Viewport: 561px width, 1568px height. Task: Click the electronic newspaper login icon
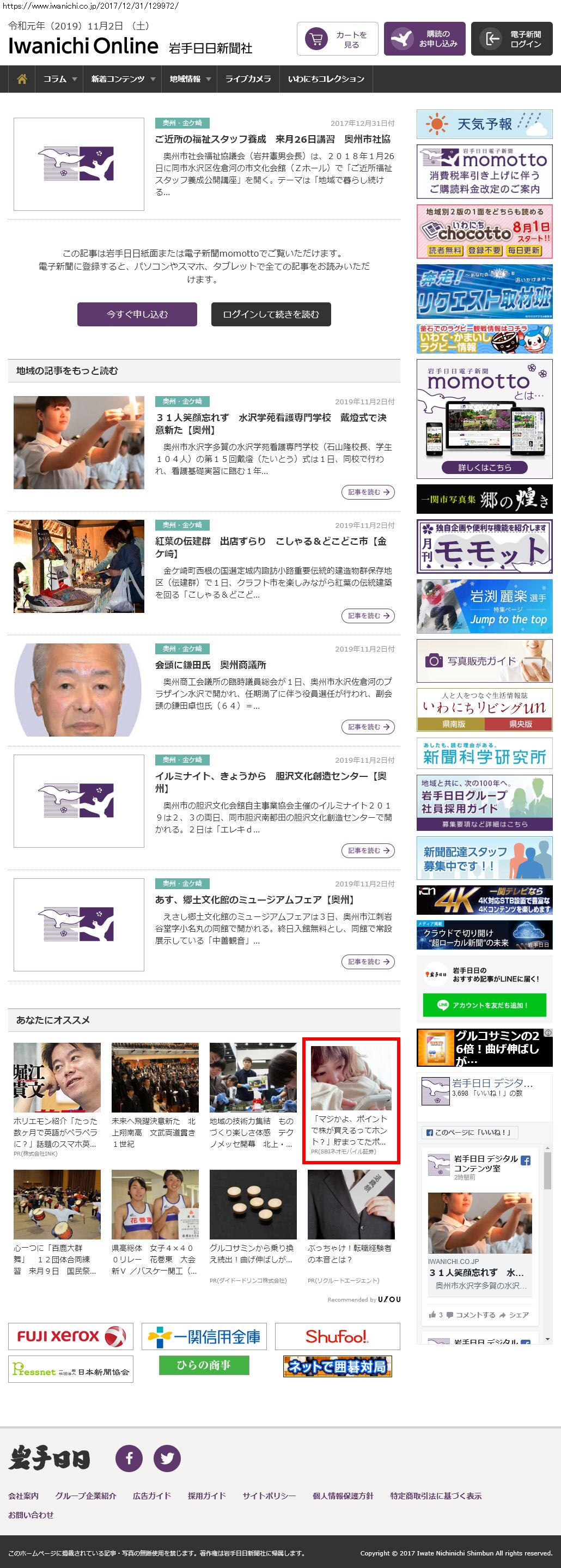(490, 39)
